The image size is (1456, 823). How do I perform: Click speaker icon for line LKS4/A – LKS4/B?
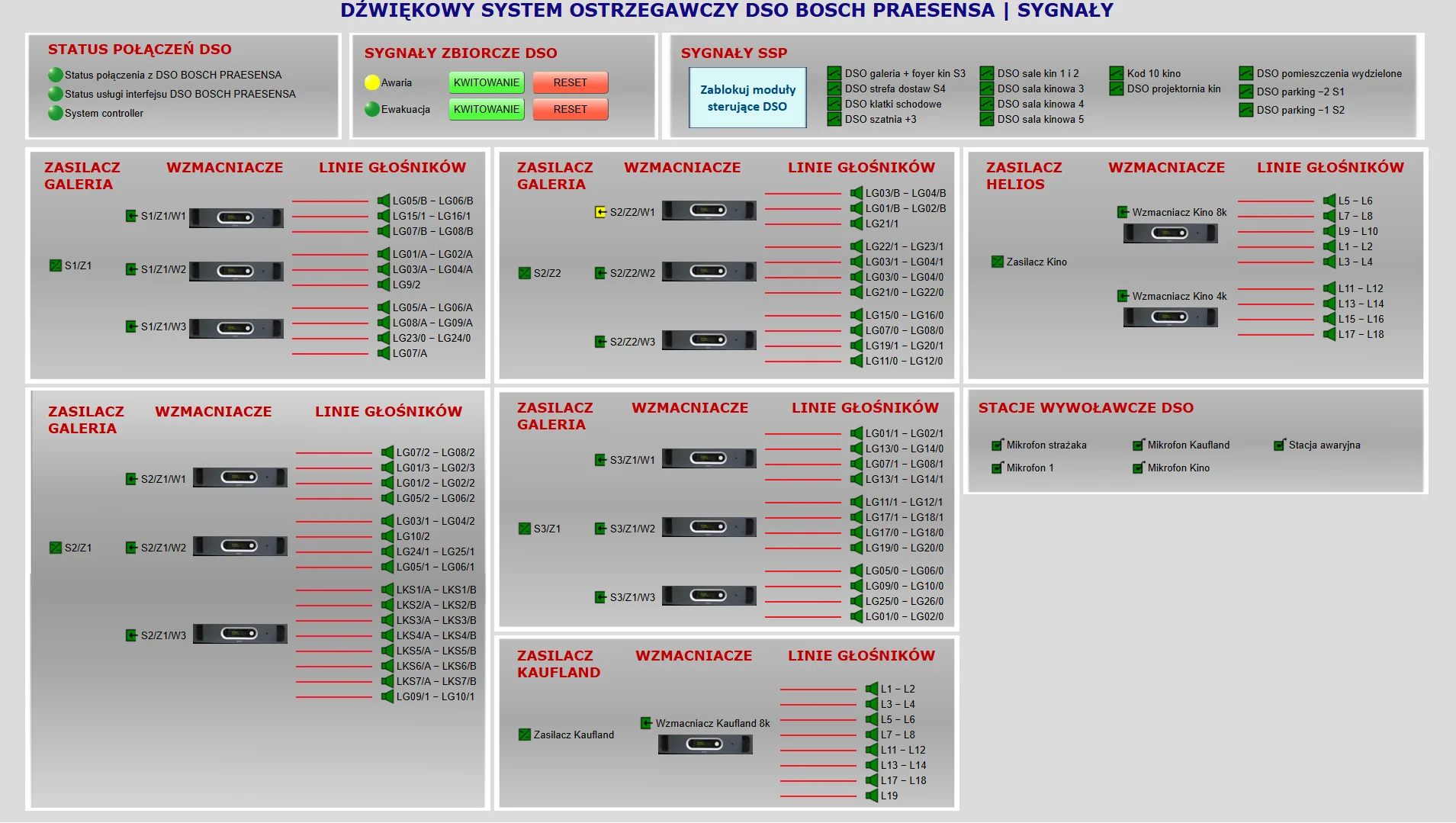click(x=387, y=635)
